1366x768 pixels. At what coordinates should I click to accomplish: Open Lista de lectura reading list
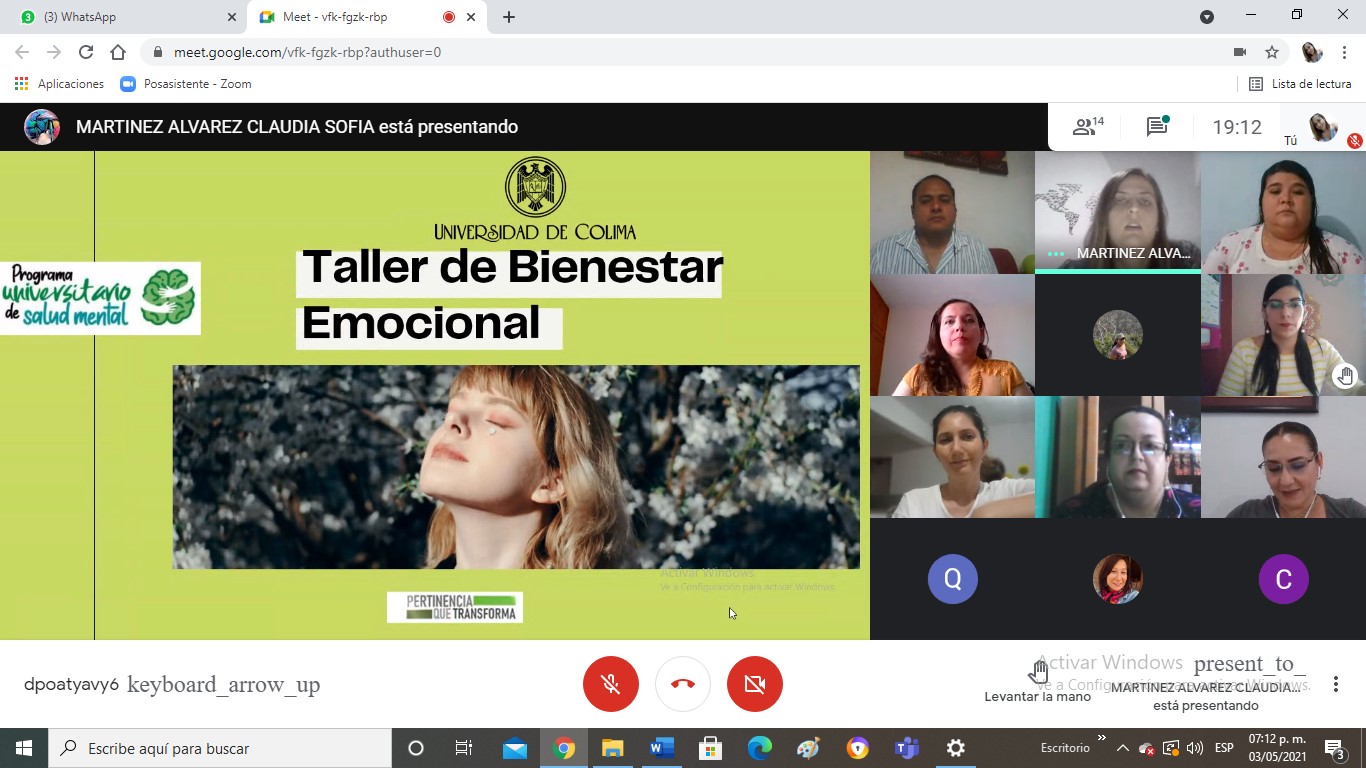tap(1301, 84)
